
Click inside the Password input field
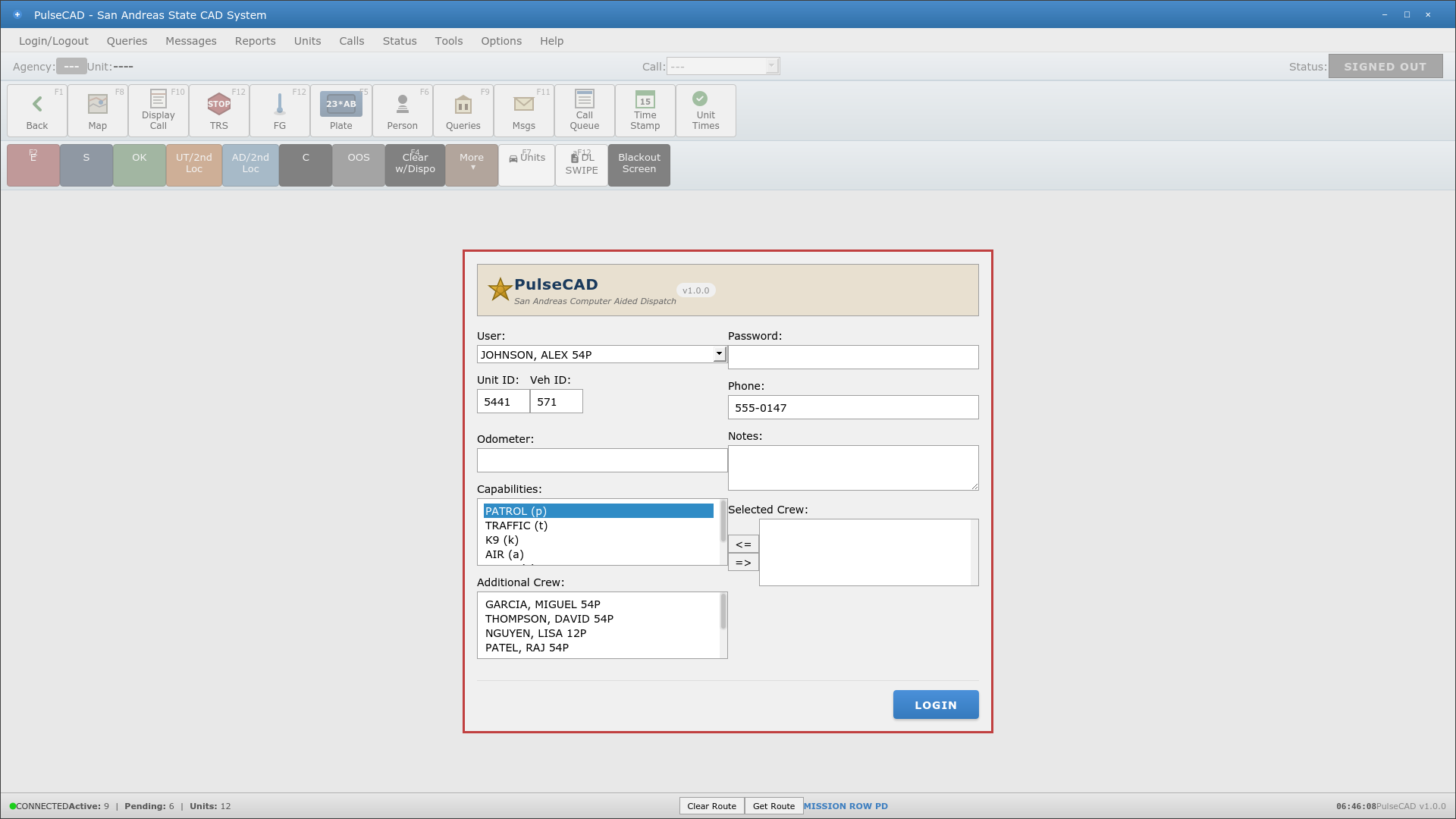tap(852, 357)
